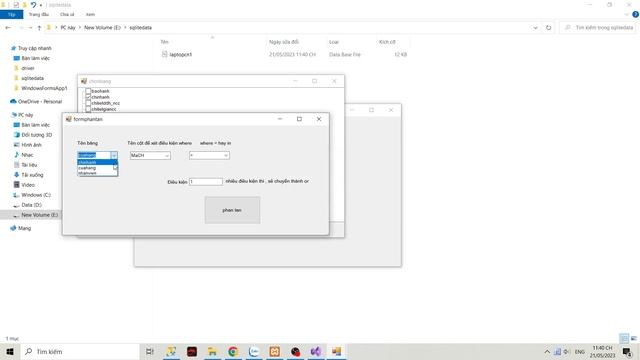Click PC này in the address breadcrumb
This screenshot has height=360, width=640.
[68, 28]
